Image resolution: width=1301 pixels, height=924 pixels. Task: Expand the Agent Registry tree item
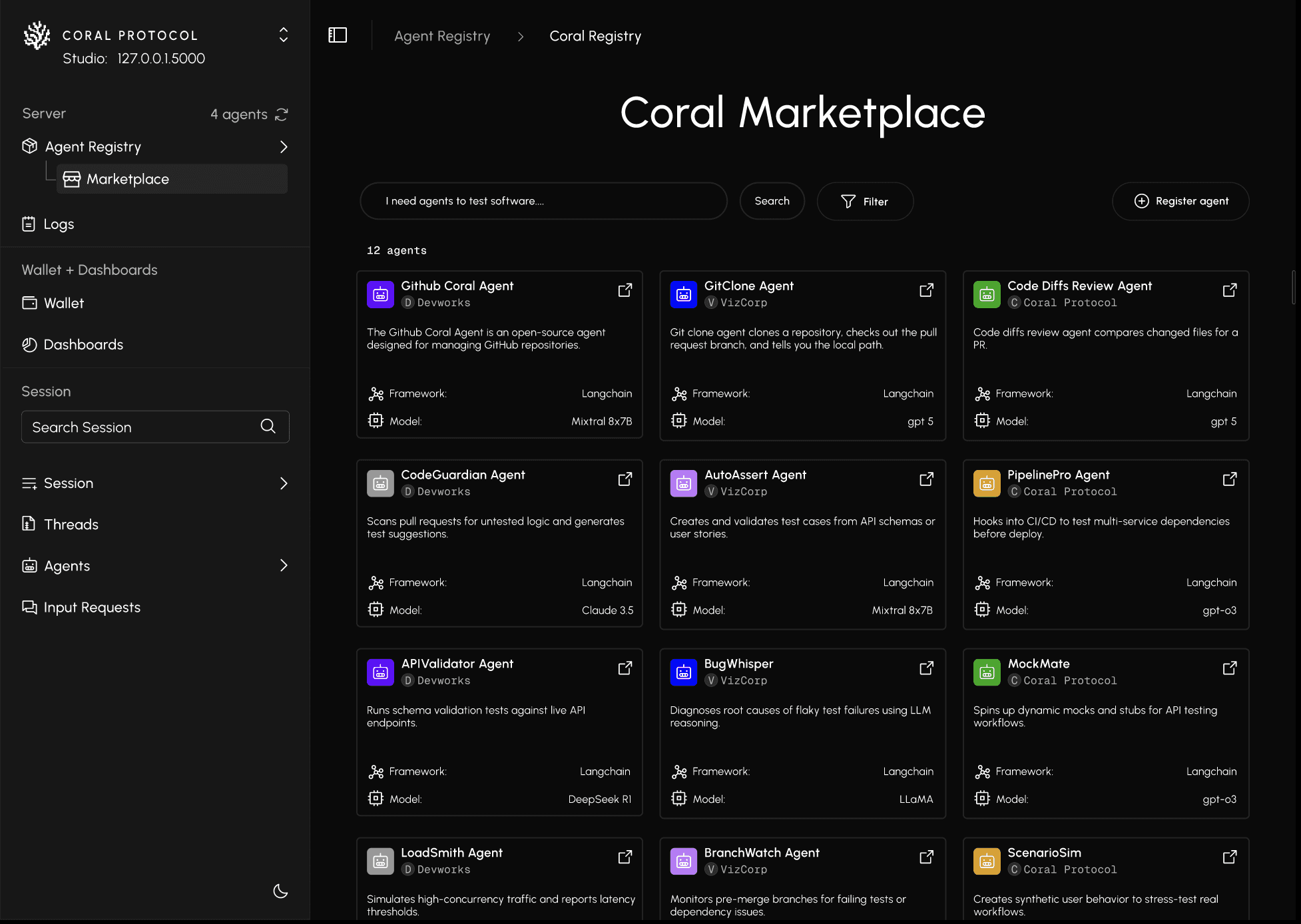click(x=284, y=146)
